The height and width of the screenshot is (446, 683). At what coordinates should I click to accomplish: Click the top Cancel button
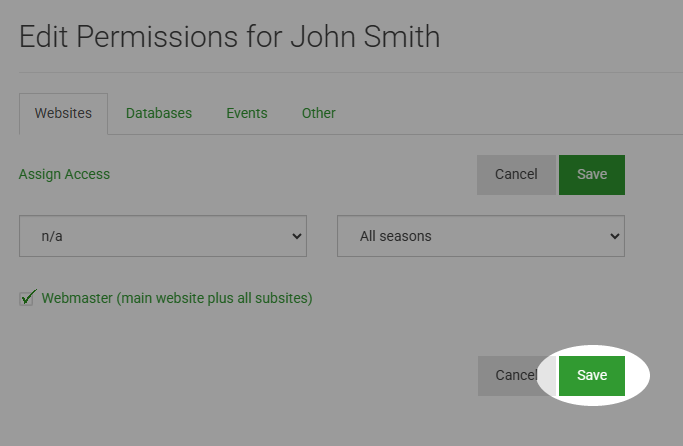[x=516, y=175]
